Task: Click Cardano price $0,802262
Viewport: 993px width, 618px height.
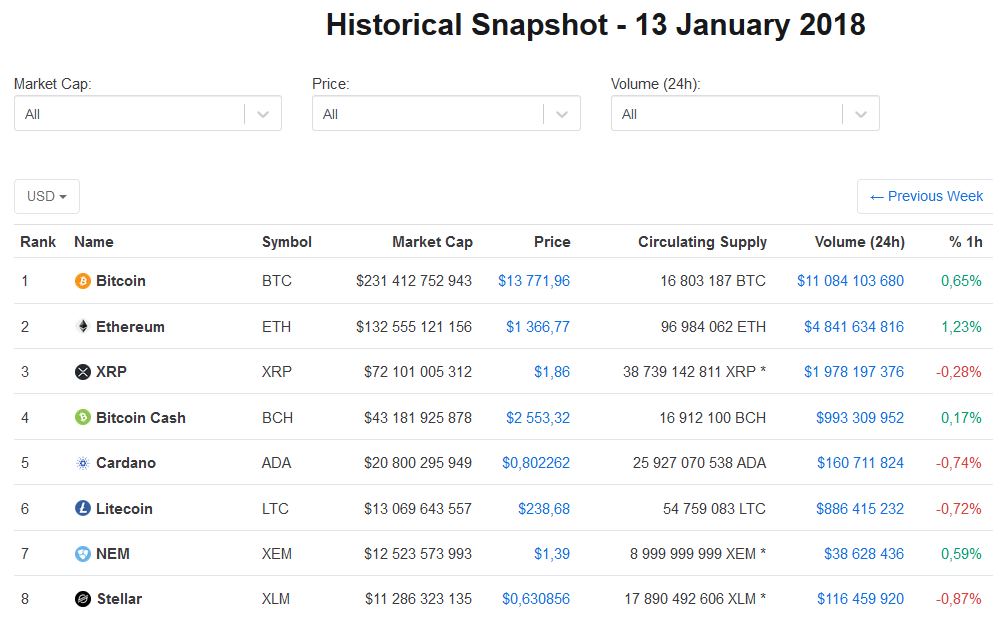Action: click(536, 463)
